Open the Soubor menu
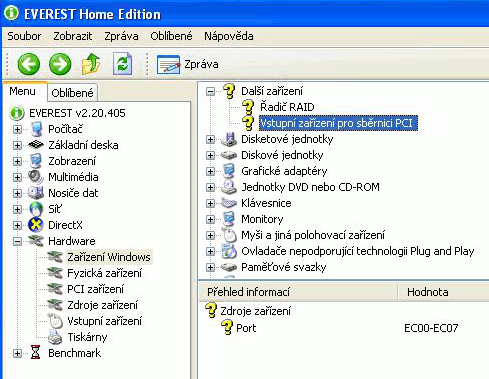The width and height of the screenshot is (489, 379). (x=24, y=36)
